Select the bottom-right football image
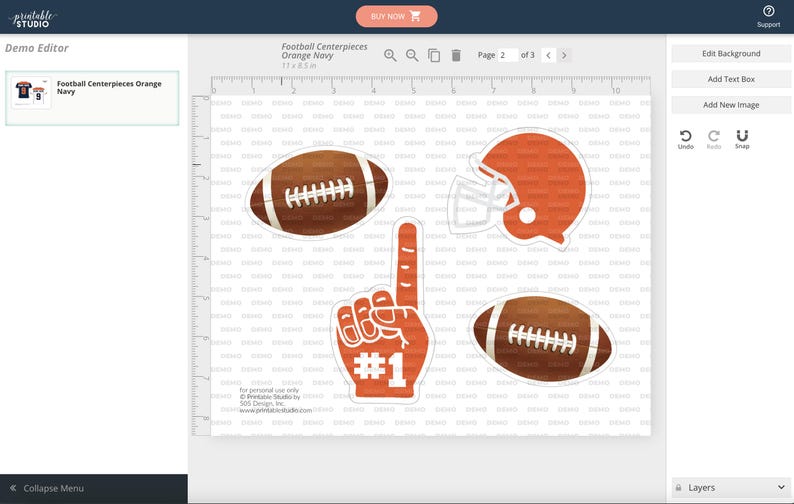794x504 pixels. 542,338
